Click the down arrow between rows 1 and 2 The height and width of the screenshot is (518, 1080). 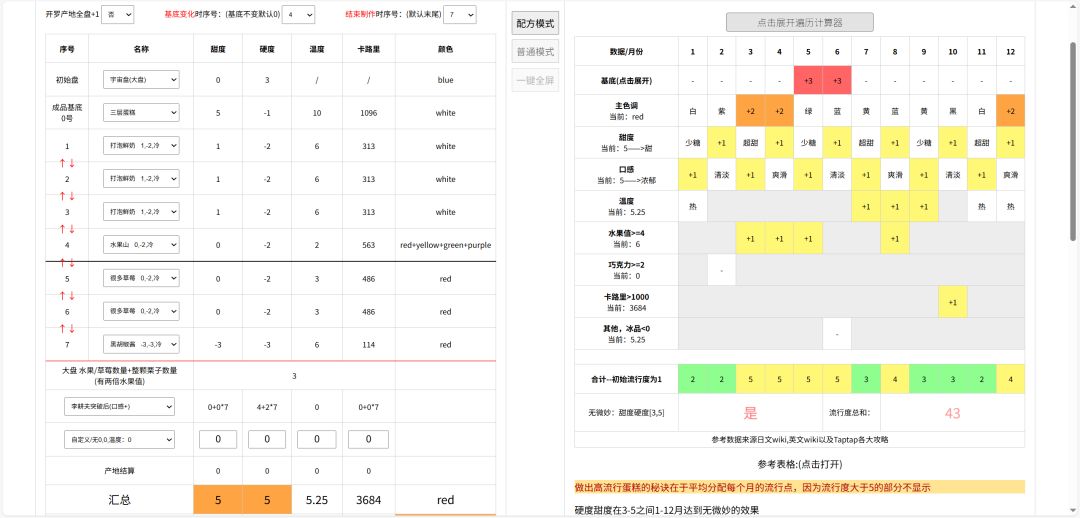pos(72,163)
